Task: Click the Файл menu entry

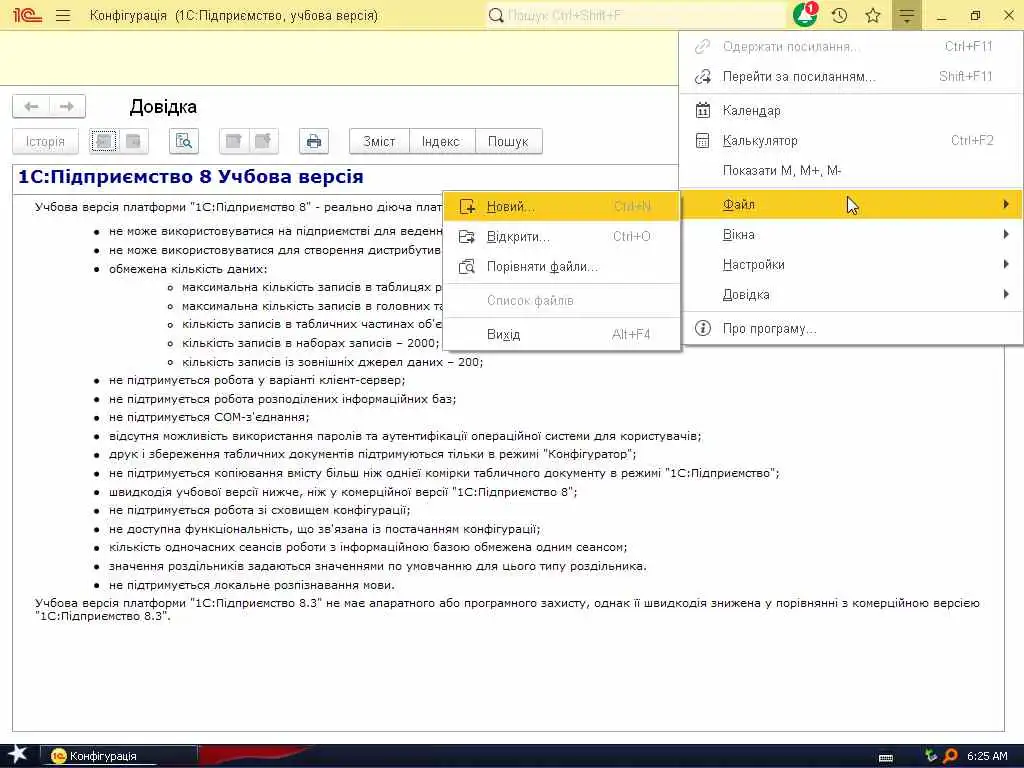Action: 851,204
